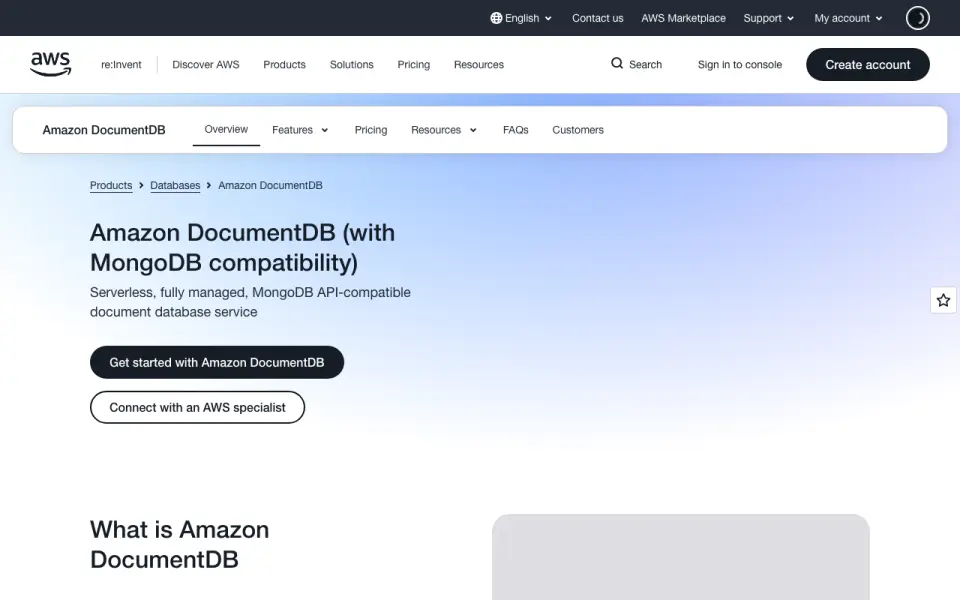Select the Overview tab
Screen dimensions: 960x600
point(226,129)
